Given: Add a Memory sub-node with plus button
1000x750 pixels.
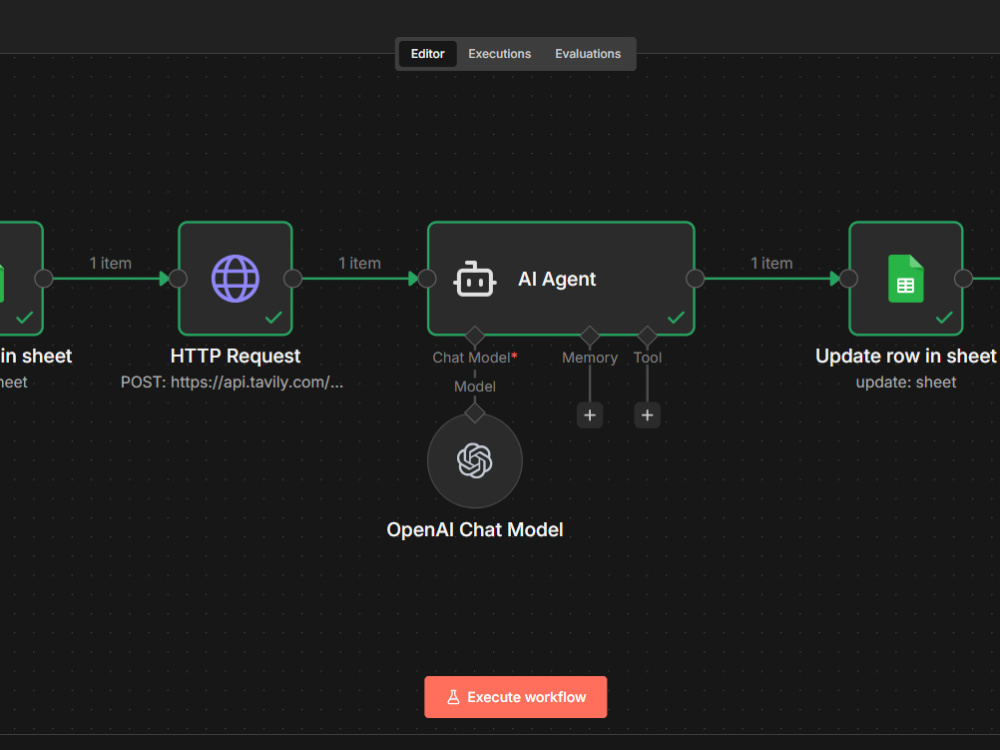Looking at the screenshot, I should click(x=589, y=415).
